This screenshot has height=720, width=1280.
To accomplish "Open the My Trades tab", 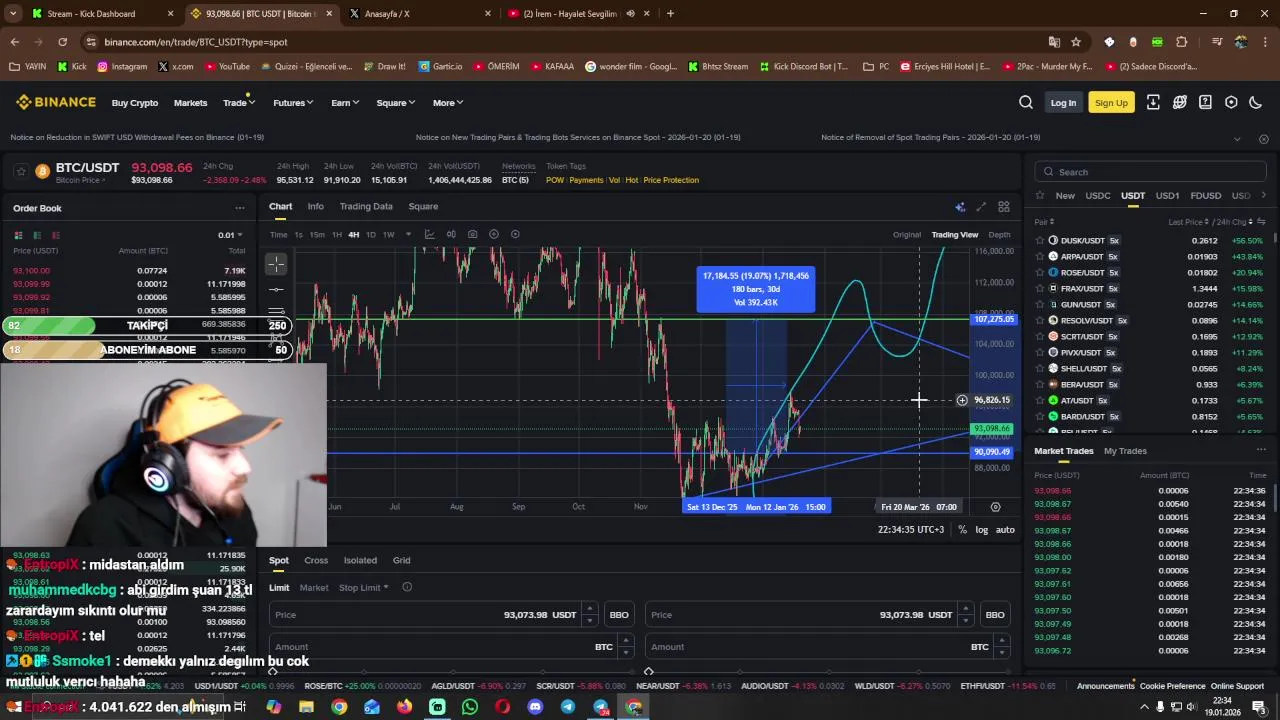I will pyautogui.click(x=1125, y=451).
